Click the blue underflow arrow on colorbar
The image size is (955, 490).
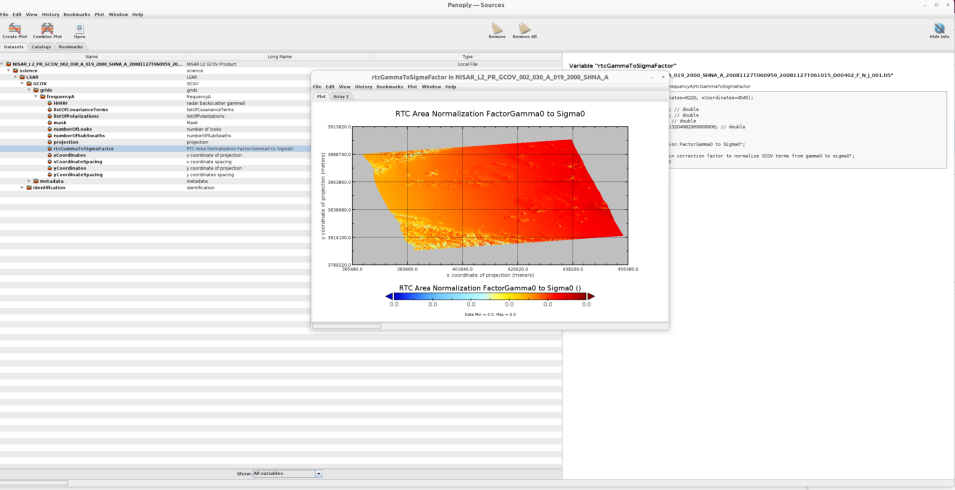tap(389, 296)
